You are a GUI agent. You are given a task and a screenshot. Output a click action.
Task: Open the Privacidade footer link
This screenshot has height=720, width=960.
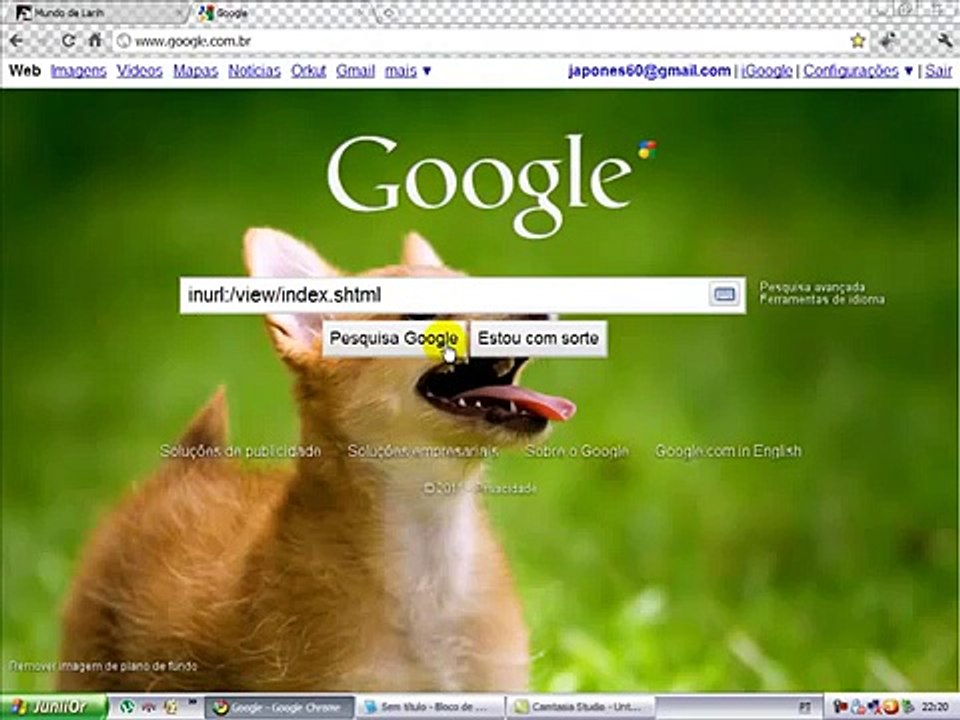click(x=506, y=489)
